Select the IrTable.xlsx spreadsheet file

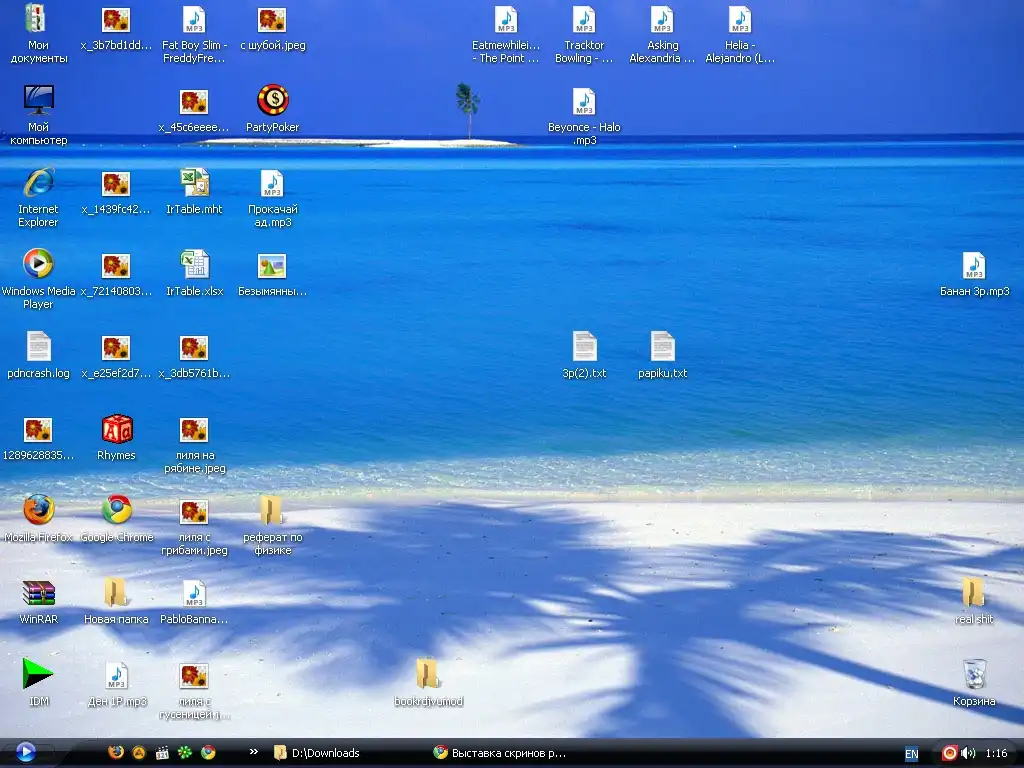pyautogui.click(x=194, y=265)
